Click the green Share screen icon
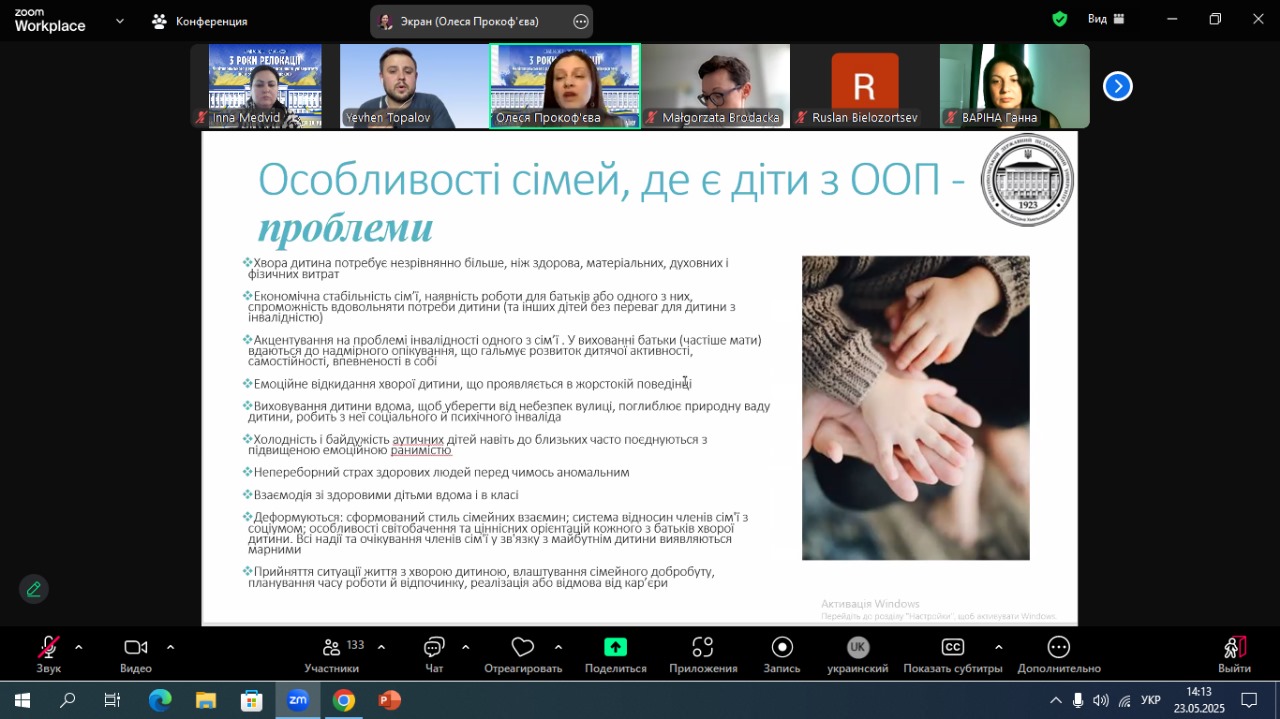 [x=615, y=647]
